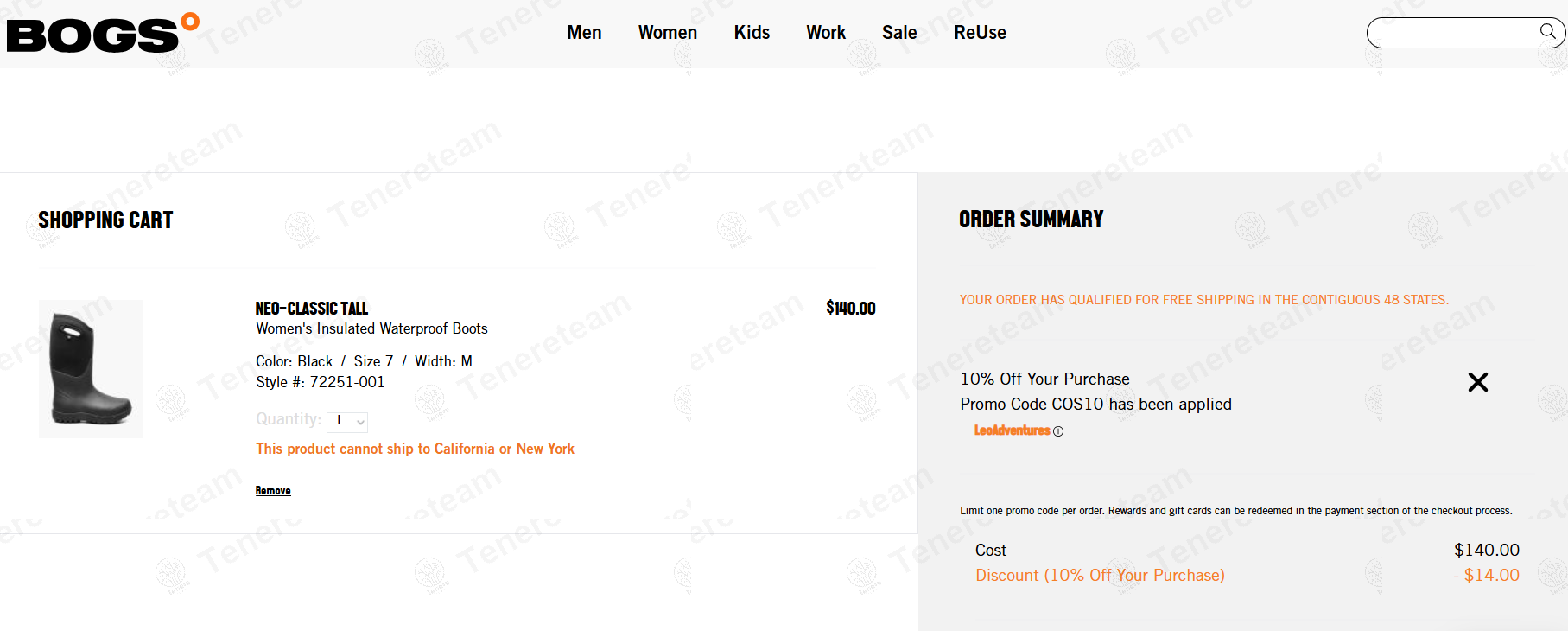This screenshot has height=631, width=1568.
Task: Navigate to the ReUse page
Action: [980, 33]
